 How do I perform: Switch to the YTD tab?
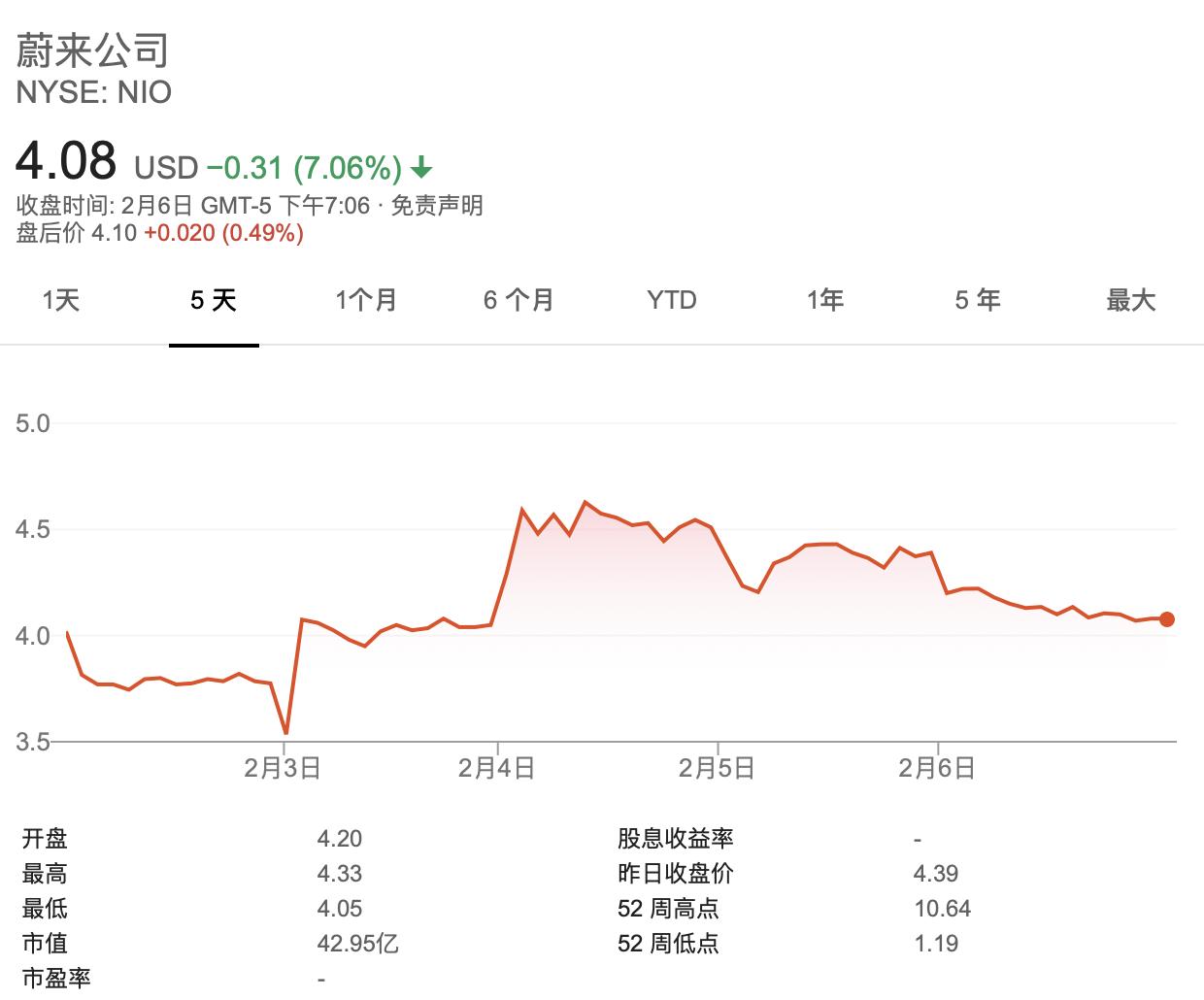(x=672, y=300)
